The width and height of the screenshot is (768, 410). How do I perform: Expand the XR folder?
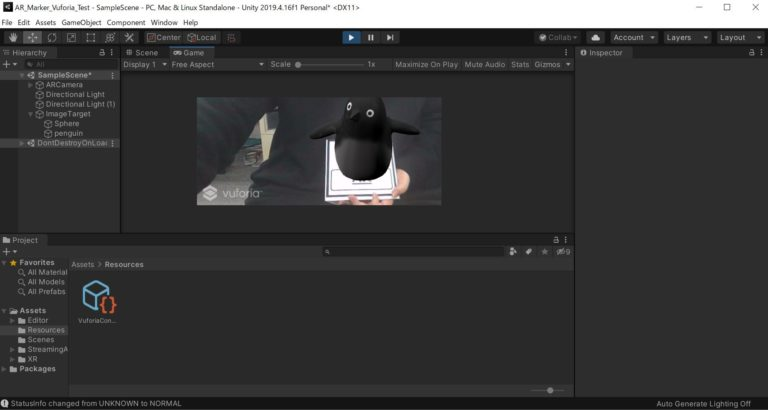(12, 359)
